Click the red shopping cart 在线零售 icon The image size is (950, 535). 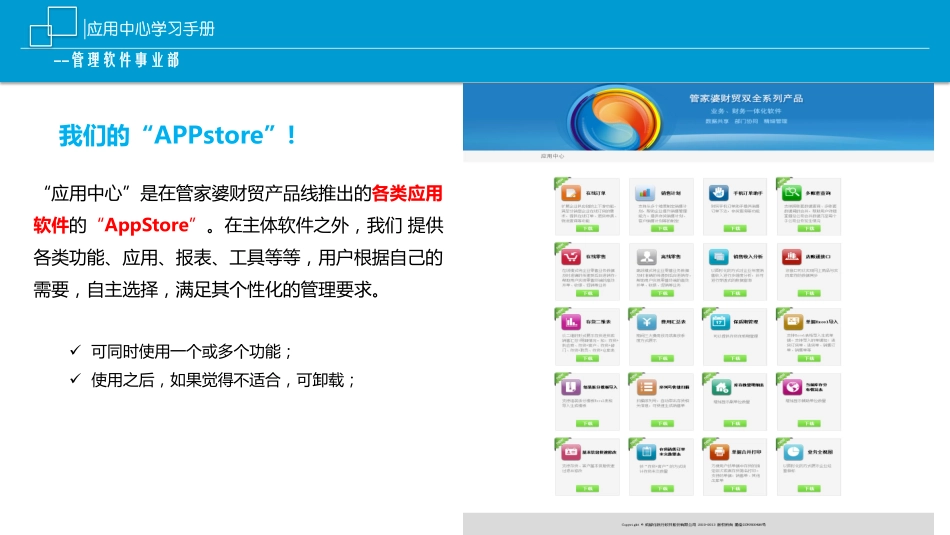coord(571,257)
